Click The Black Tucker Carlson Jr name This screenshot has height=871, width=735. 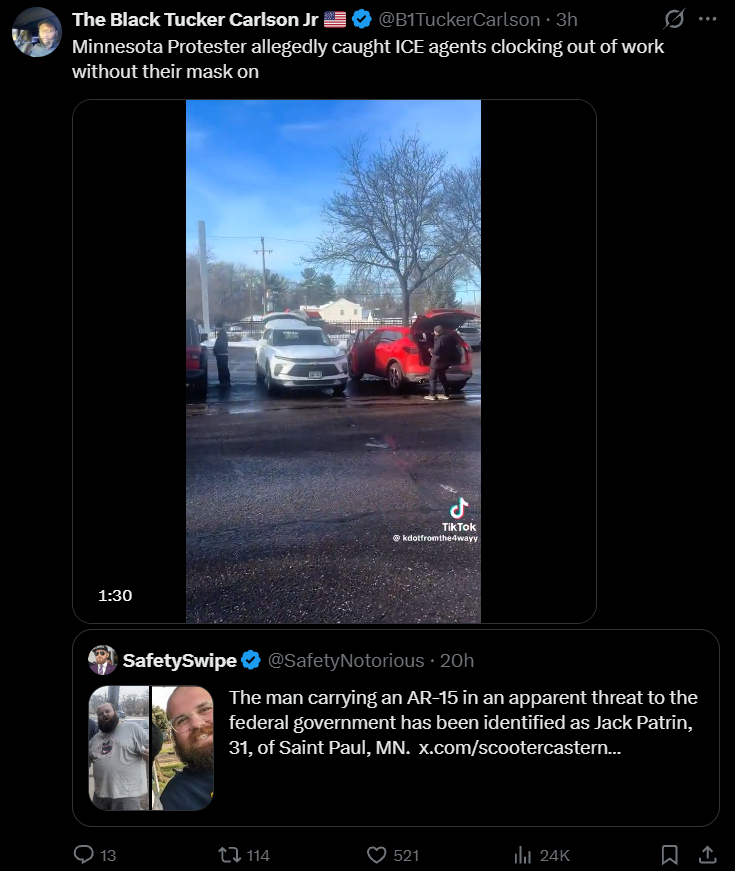click(x=195, y=19)
